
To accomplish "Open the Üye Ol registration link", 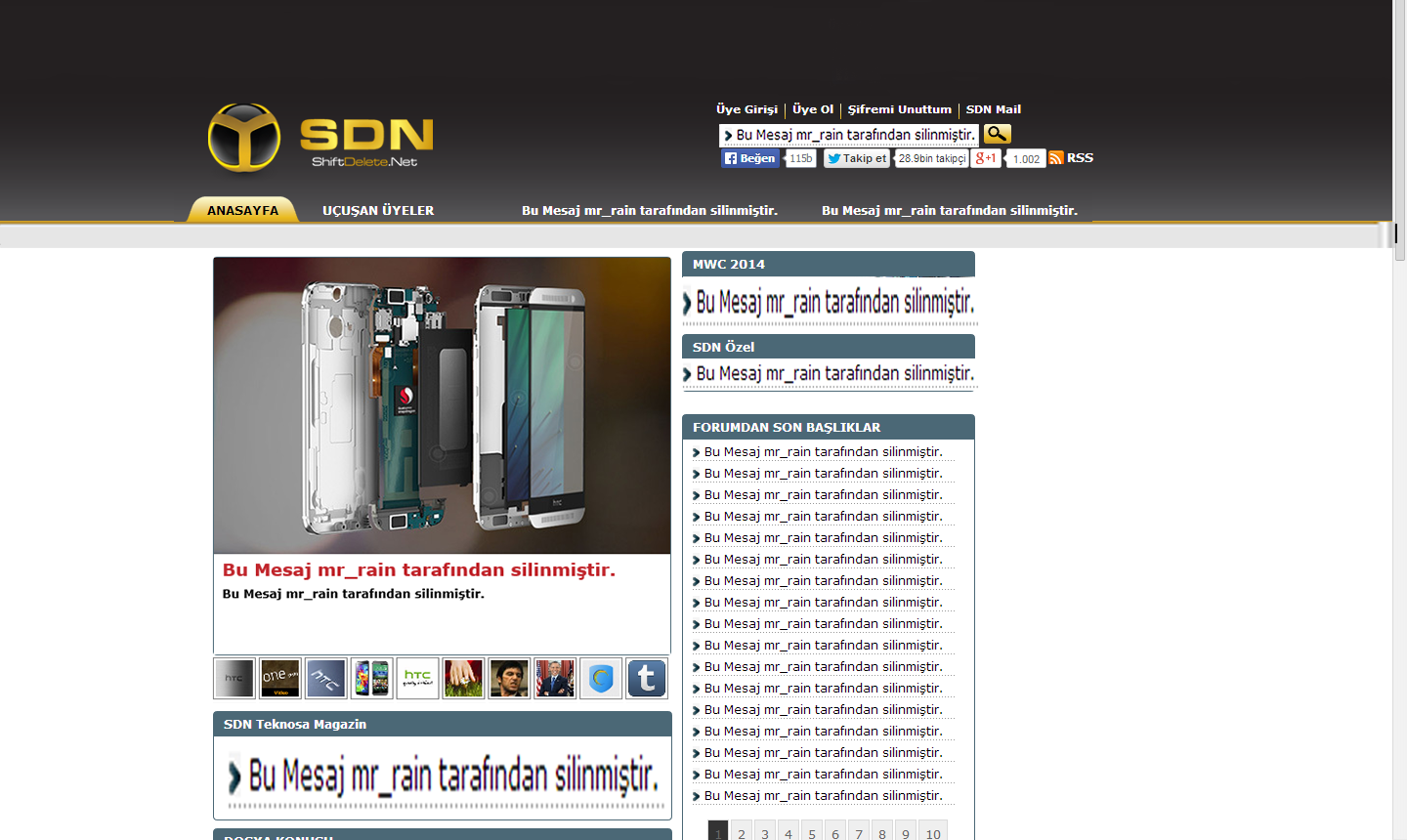I will tap(813, 109).
